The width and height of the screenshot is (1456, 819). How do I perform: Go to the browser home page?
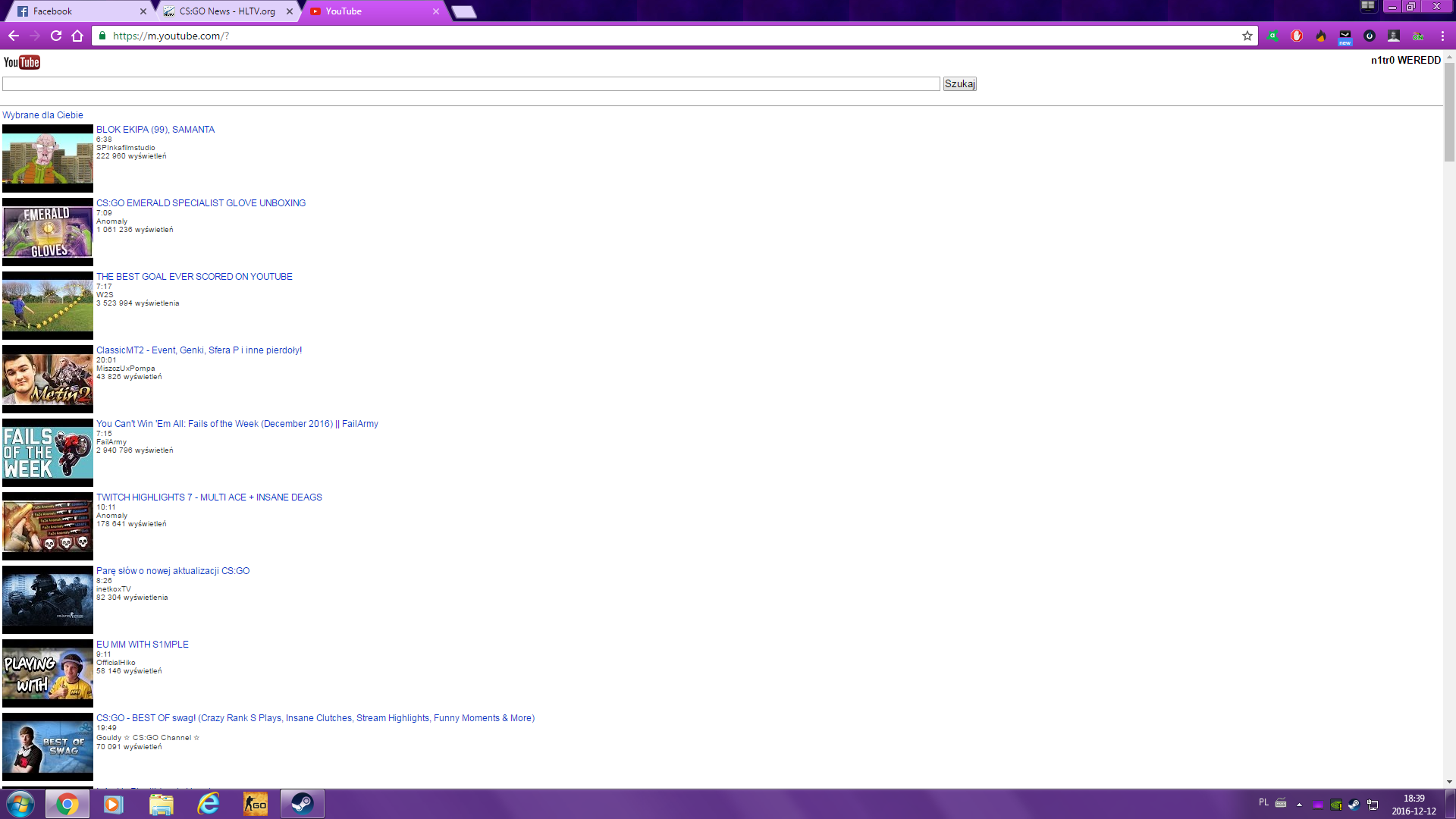click(77, 36)
